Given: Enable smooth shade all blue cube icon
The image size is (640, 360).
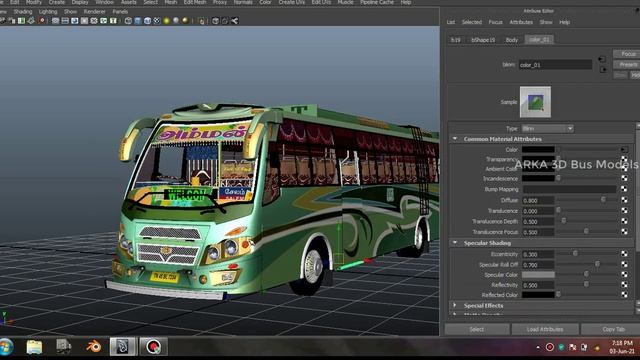Looking at the screenshot, I should tap(138, 21).
